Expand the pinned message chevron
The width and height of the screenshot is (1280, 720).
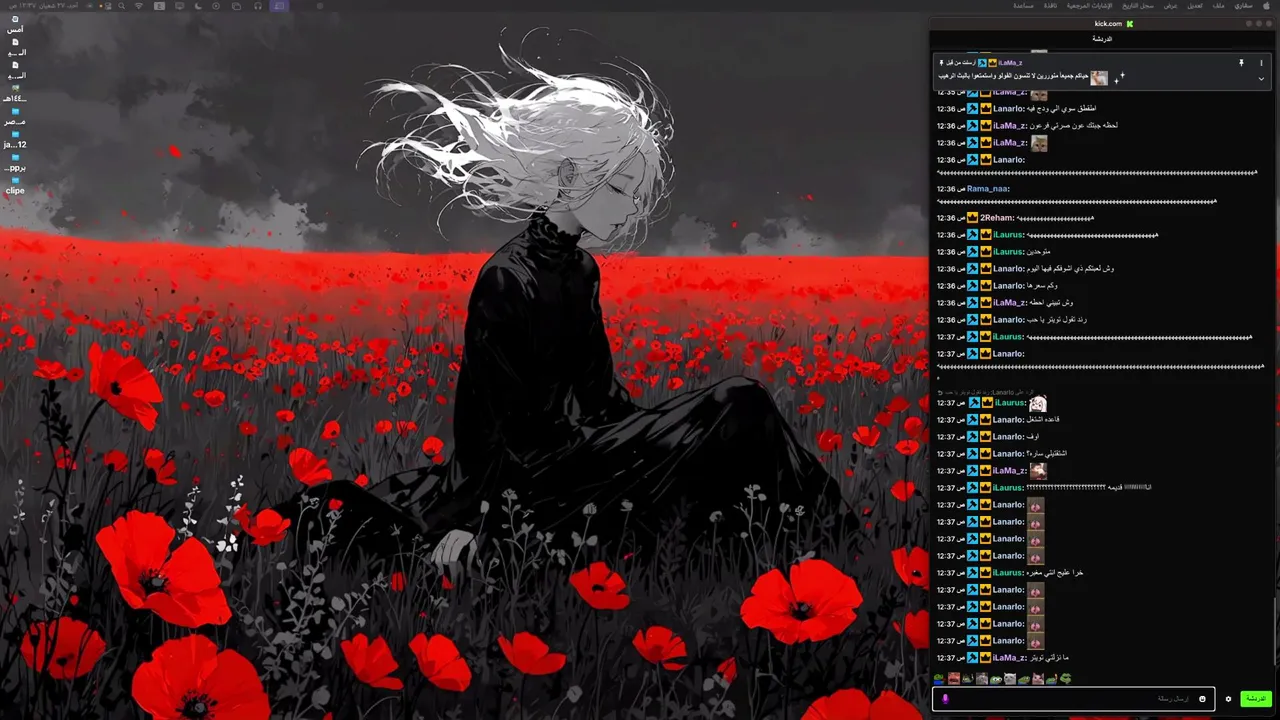pyautogui.click(x=1261, y=79)
